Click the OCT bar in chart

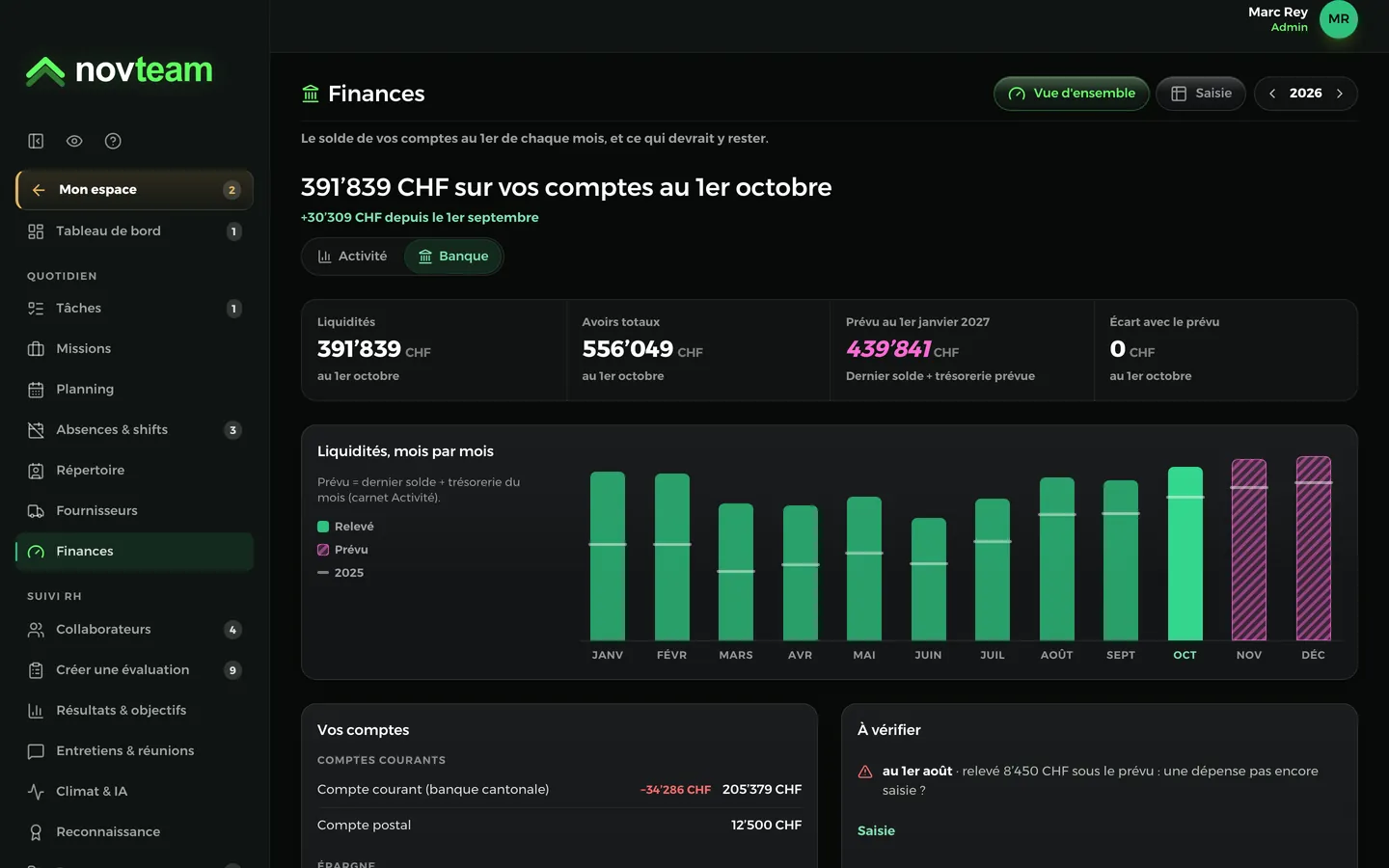point(1185,554)
